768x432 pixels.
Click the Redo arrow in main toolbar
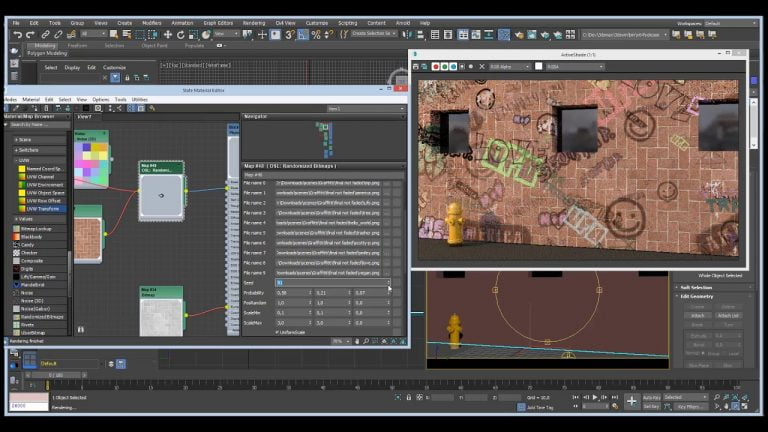(x=30, y=34)
